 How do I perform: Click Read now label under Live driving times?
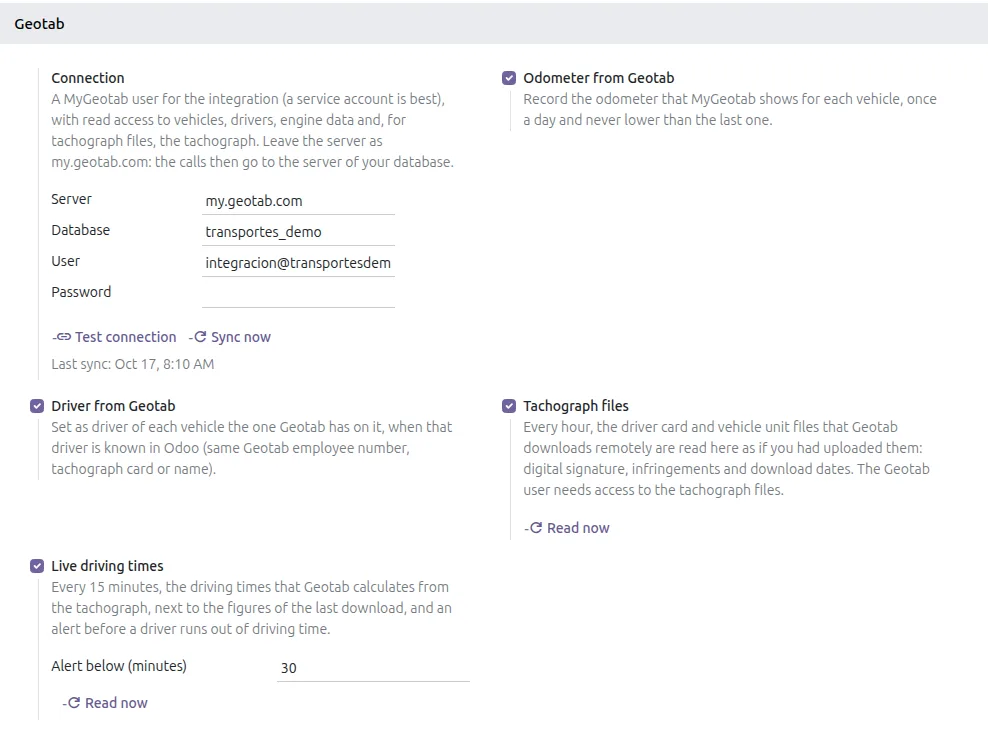coord(116,703)
